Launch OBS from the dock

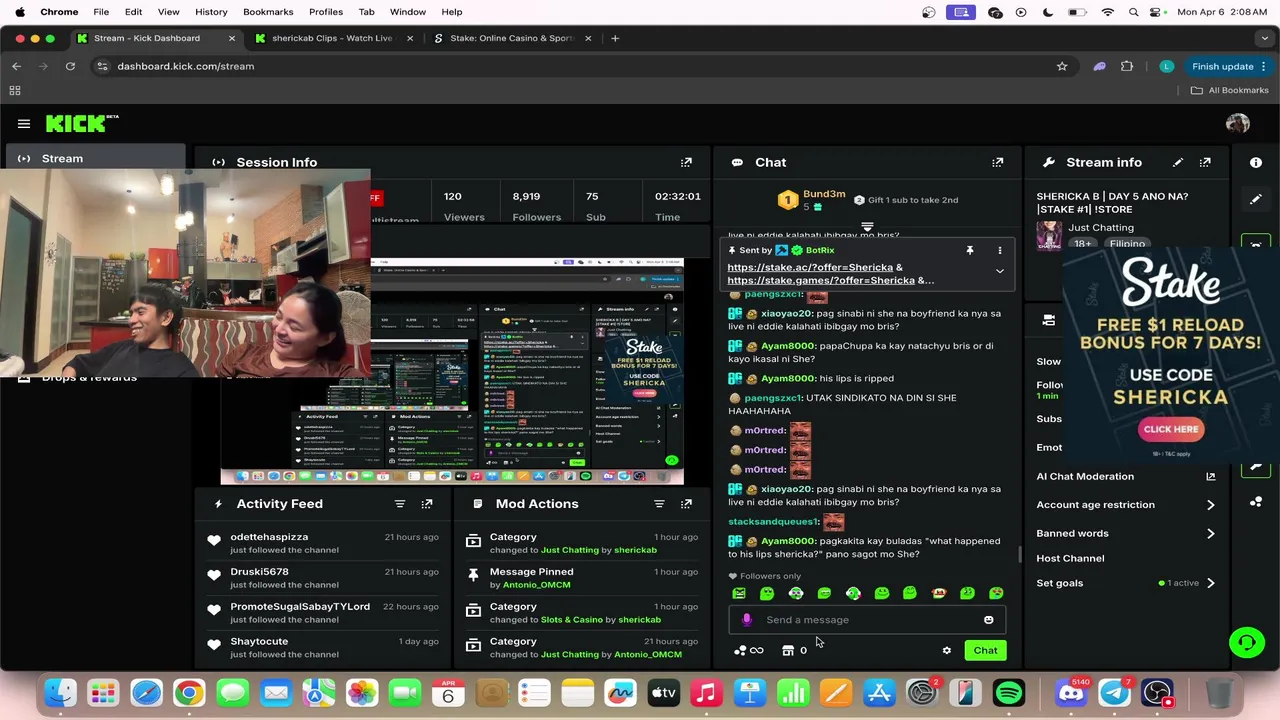tap(1157, 693)
